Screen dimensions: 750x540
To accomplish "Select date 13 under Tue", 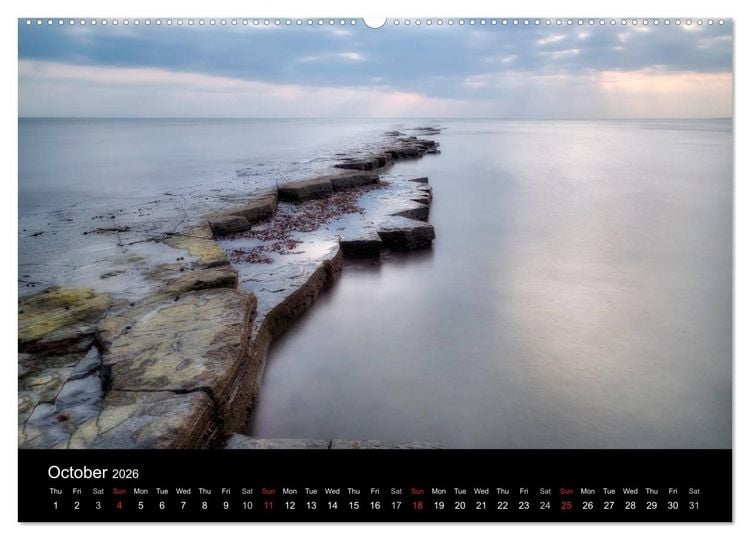I will pos(311,506).
